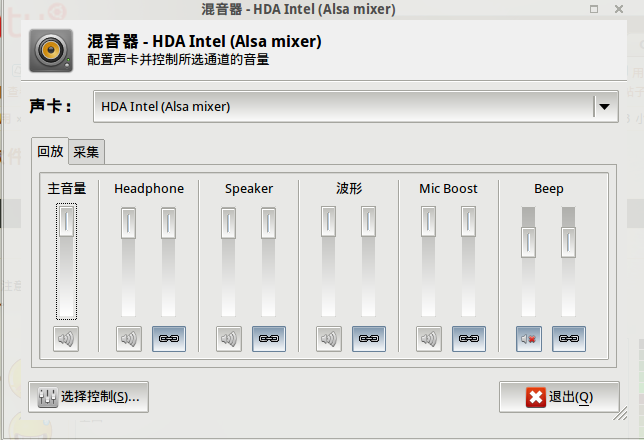Close the mixer window

(619, 9)
